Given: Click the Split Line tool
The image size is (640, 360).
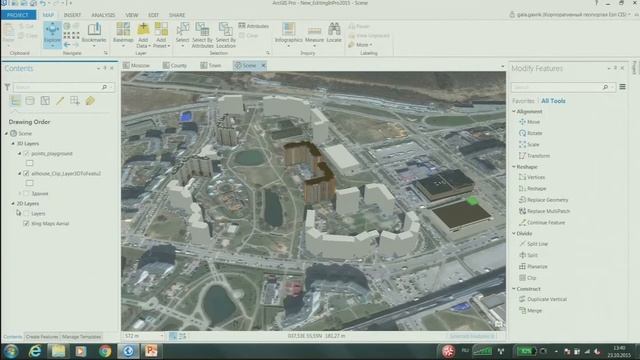Looking at the screenshot, I should point(533,244).
